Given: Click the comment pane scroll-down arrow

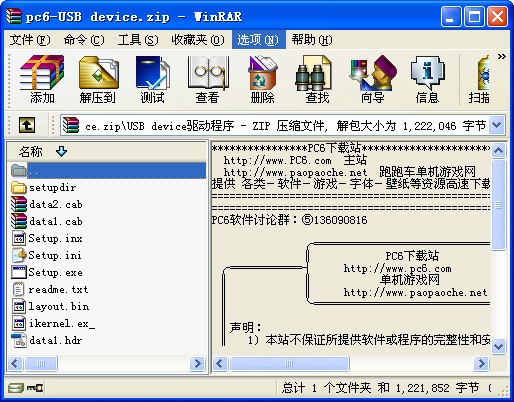Looking at the screenshot, I should 498,346.
